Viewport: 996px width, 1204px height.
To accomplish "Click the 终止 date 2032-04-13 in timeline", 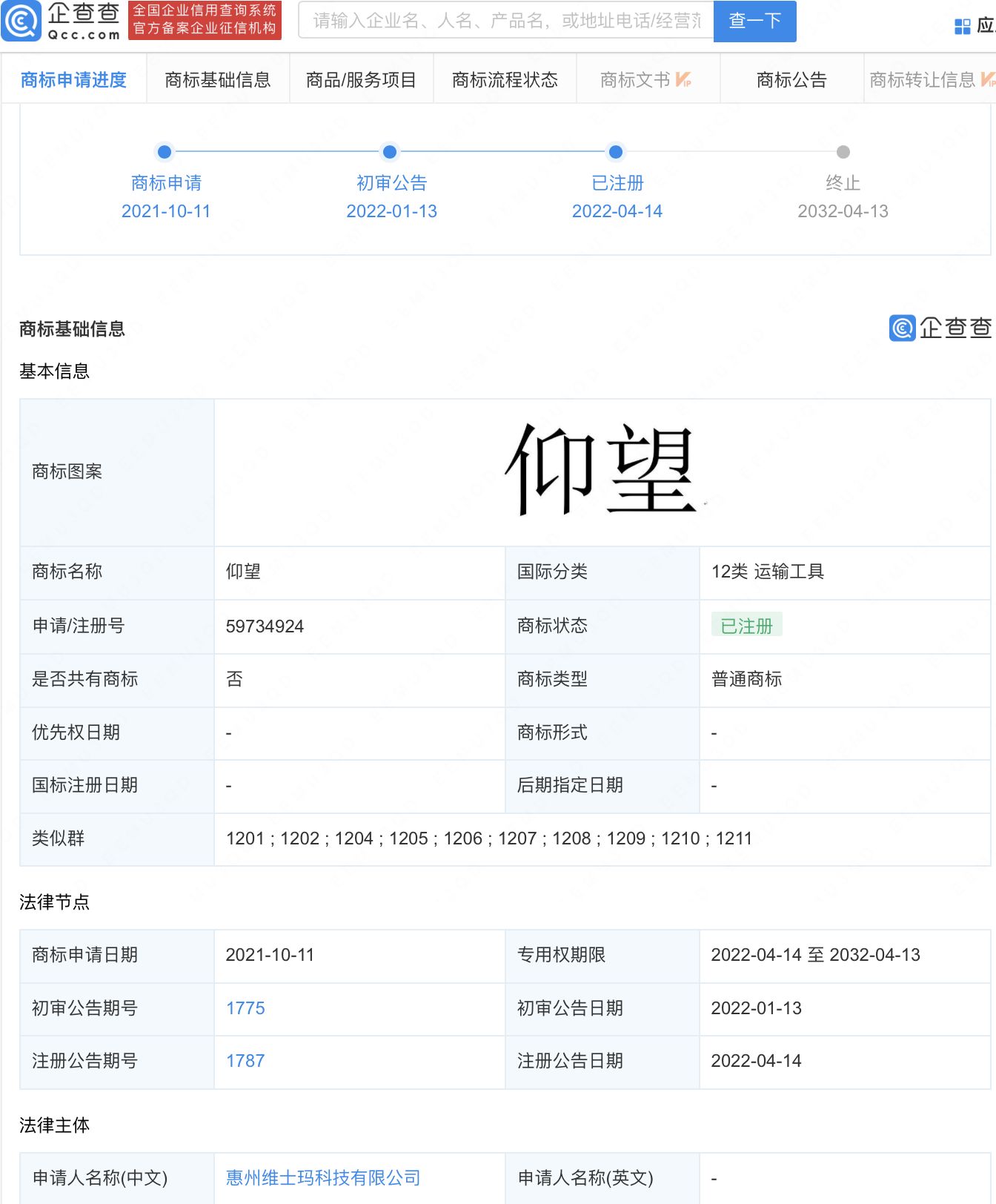I will 843,211.
